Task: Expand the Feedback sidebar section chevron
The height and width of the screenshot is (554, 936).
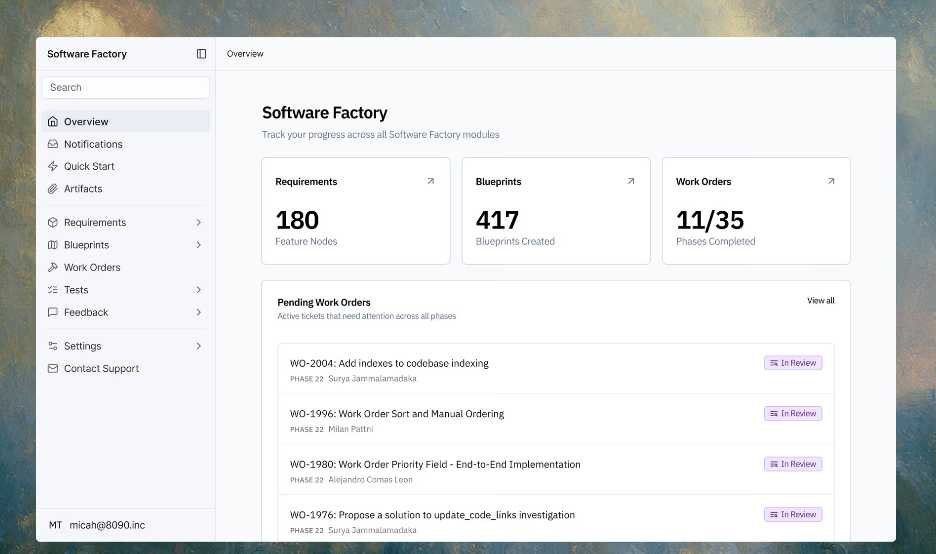Action: click(199, 312)
